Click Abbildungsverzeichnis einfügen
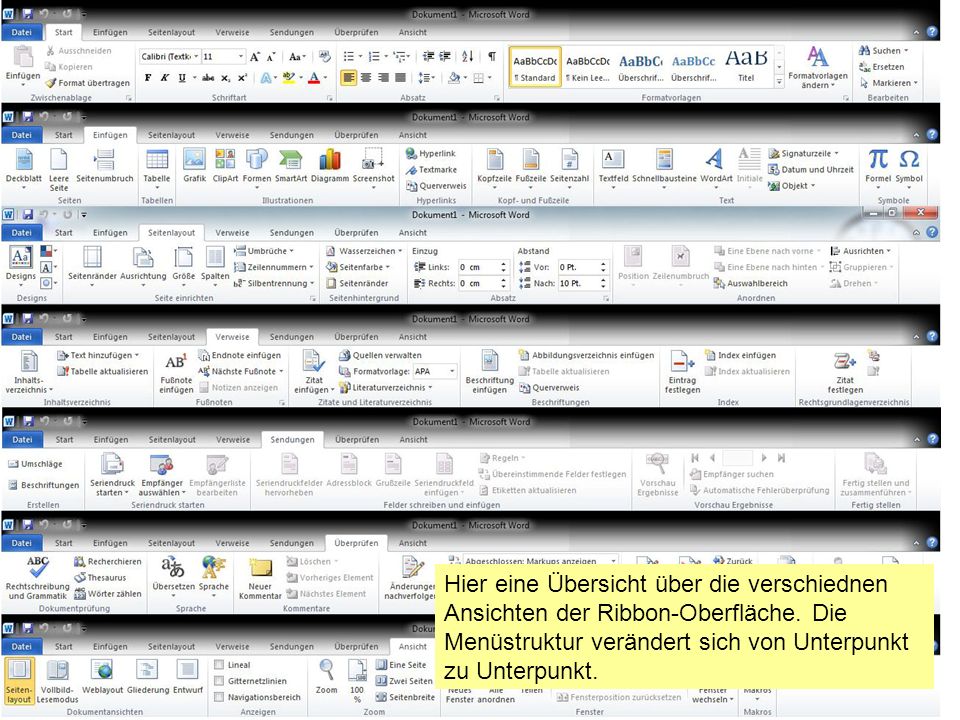Image resolution: width=960 pixels, height=720 pixels. click(587, 355)
